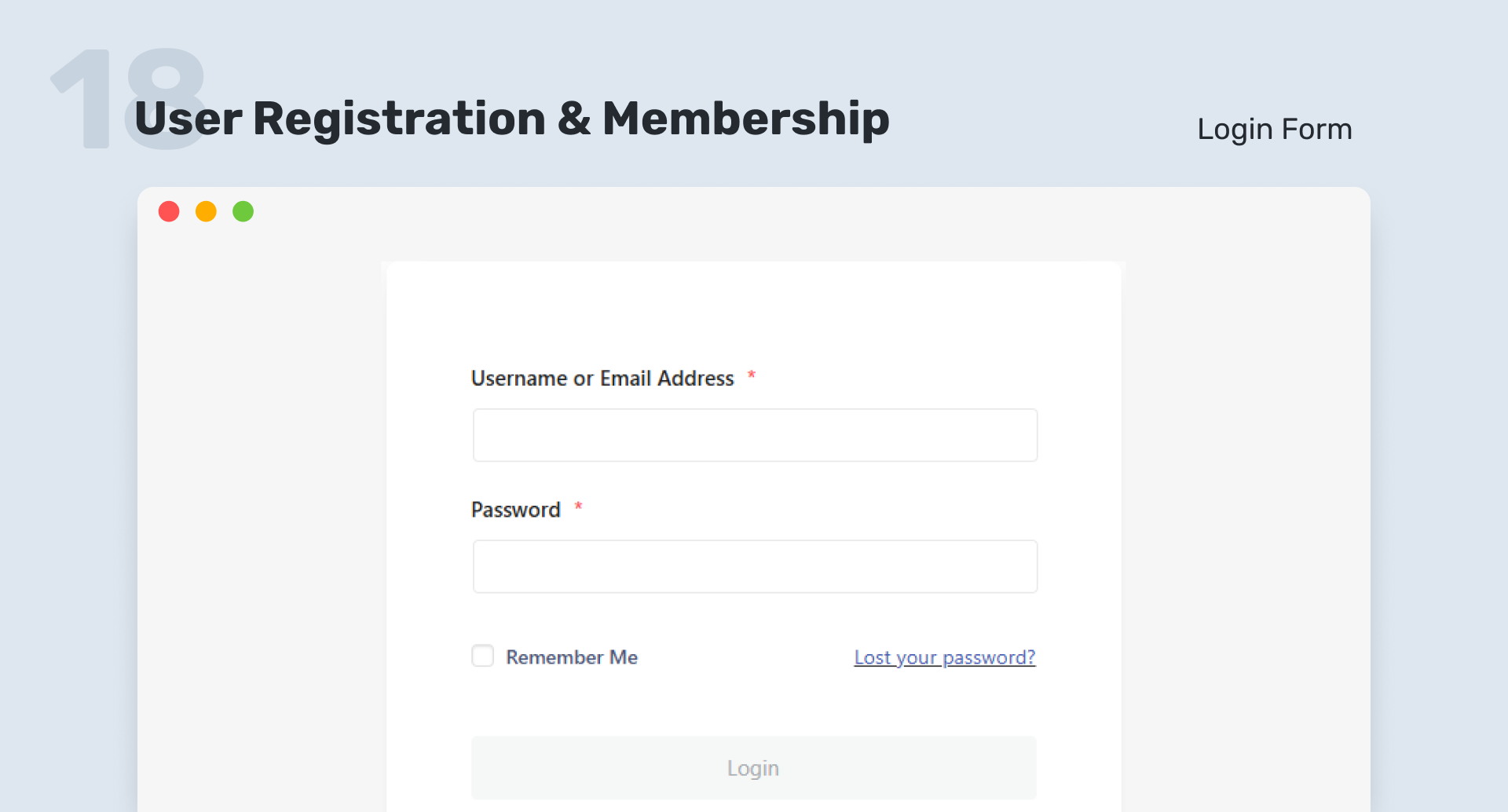Click the red close dot
The height and width of the screenshot is (812, 1508).
169,211
